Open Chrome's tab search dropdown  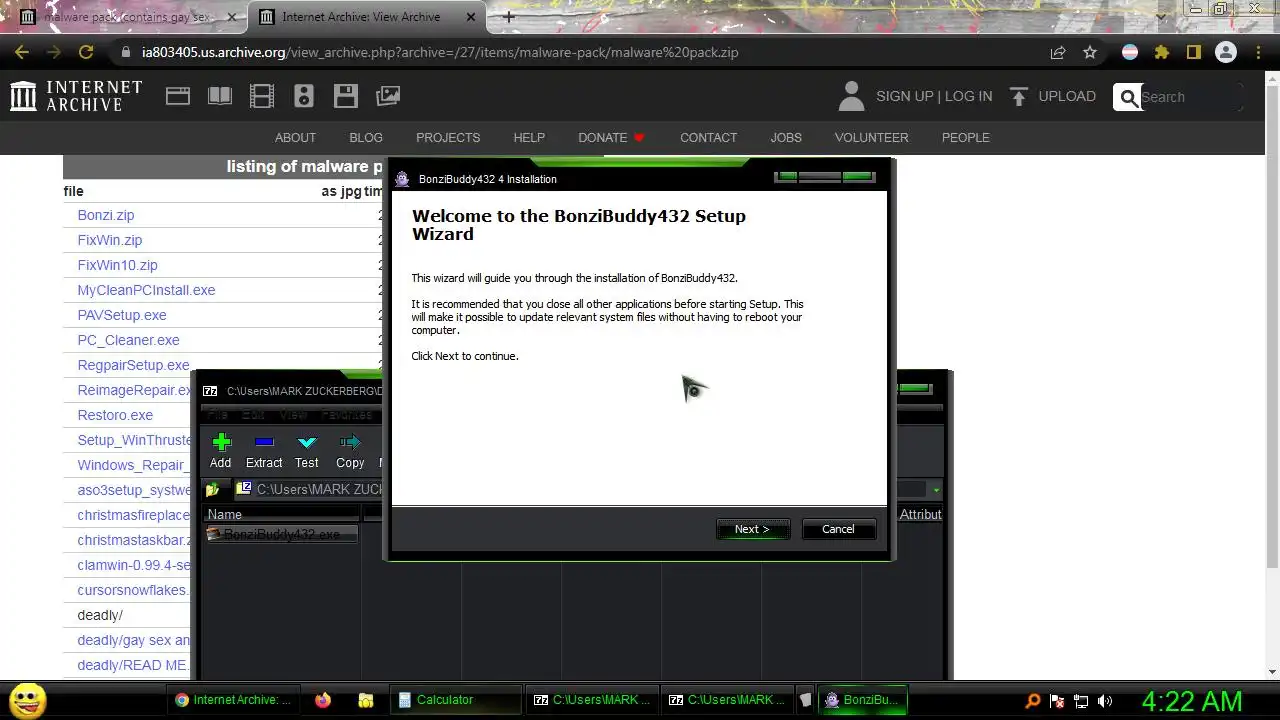pyautogui.click(x=1160, y=17)
